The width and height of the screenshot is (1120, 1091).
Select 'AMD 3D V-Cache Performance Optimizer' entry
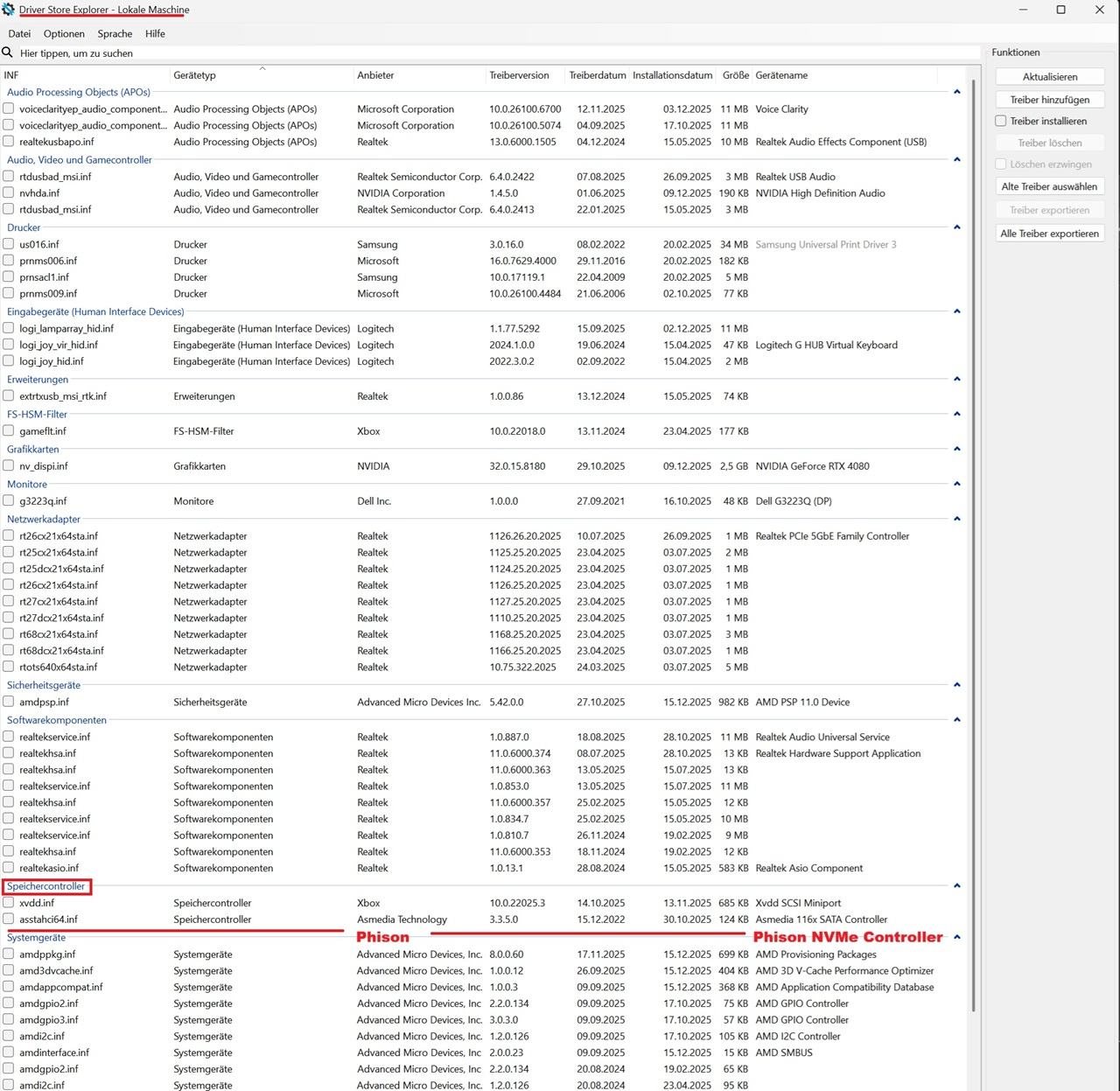click(x=844, y=971)
